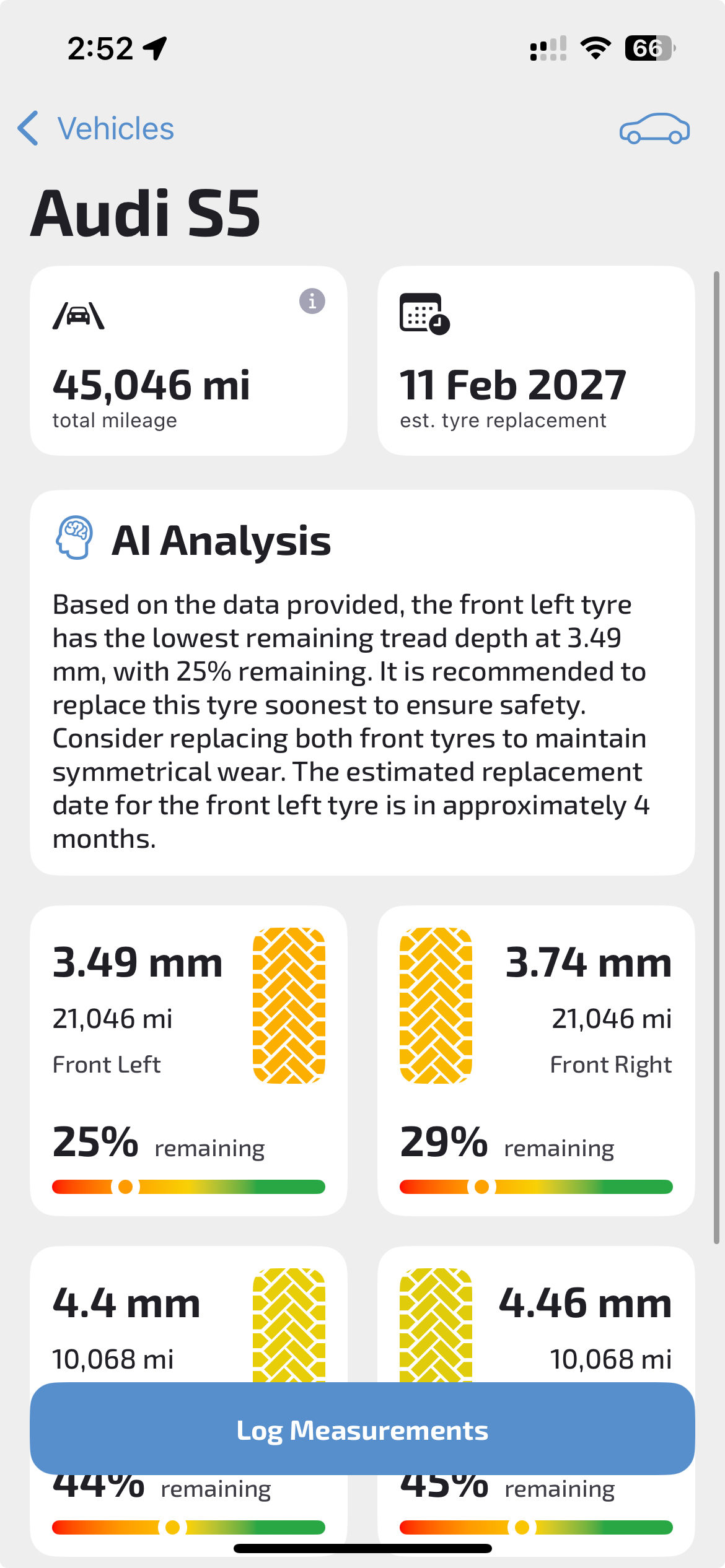Tap the road car mileage icon

[x=79, y=316]
